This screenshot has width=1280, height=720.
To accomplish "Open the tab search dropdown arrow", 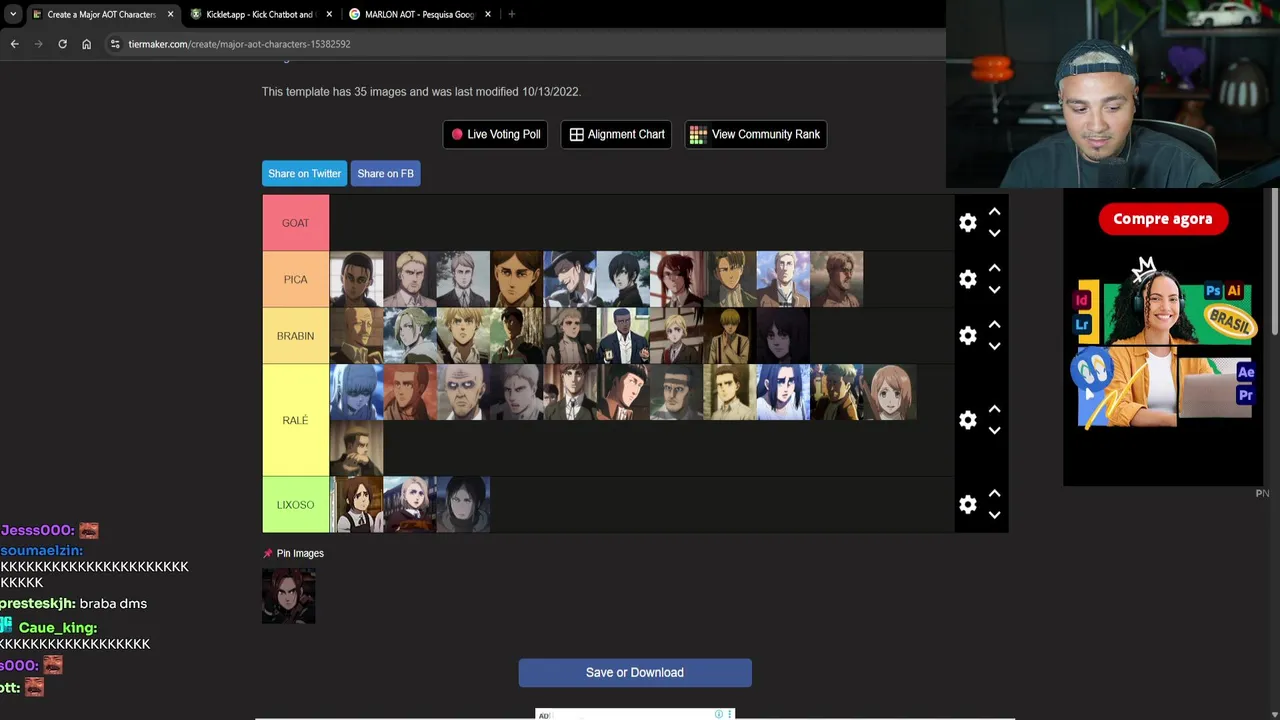I will tap(13, 14).
